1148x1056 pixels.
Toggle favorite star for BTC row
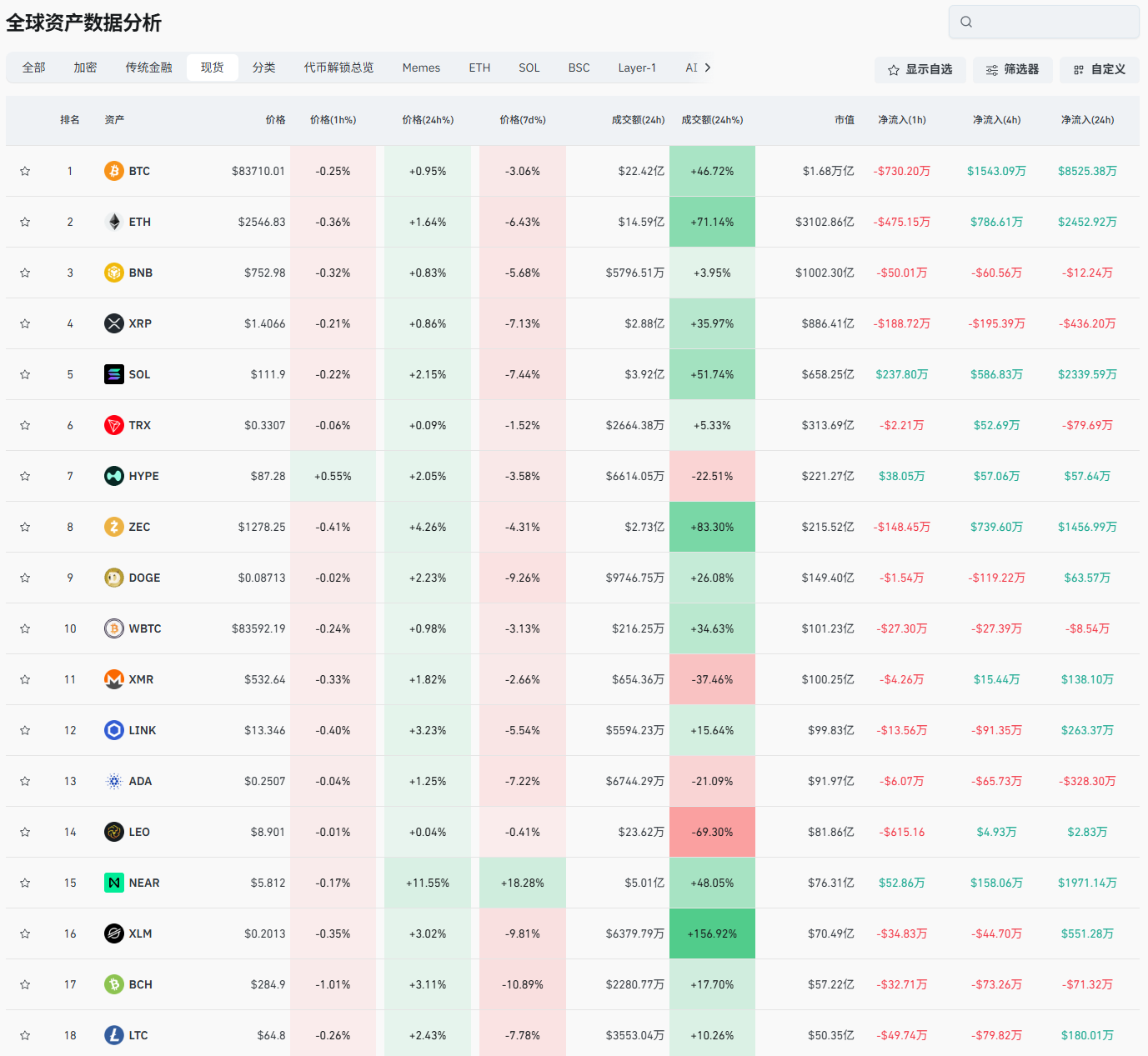pos(25,171)
